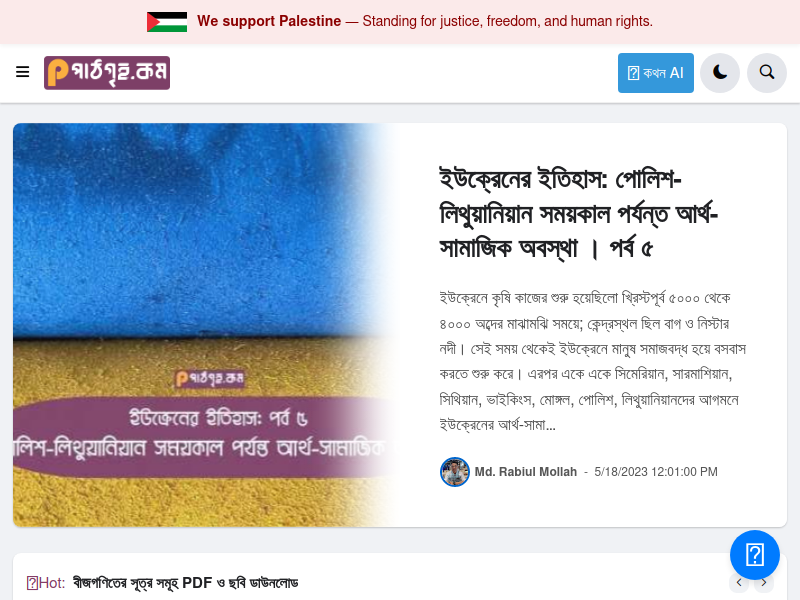Click the question mark icon in কথন AI button

coord(633,73)
